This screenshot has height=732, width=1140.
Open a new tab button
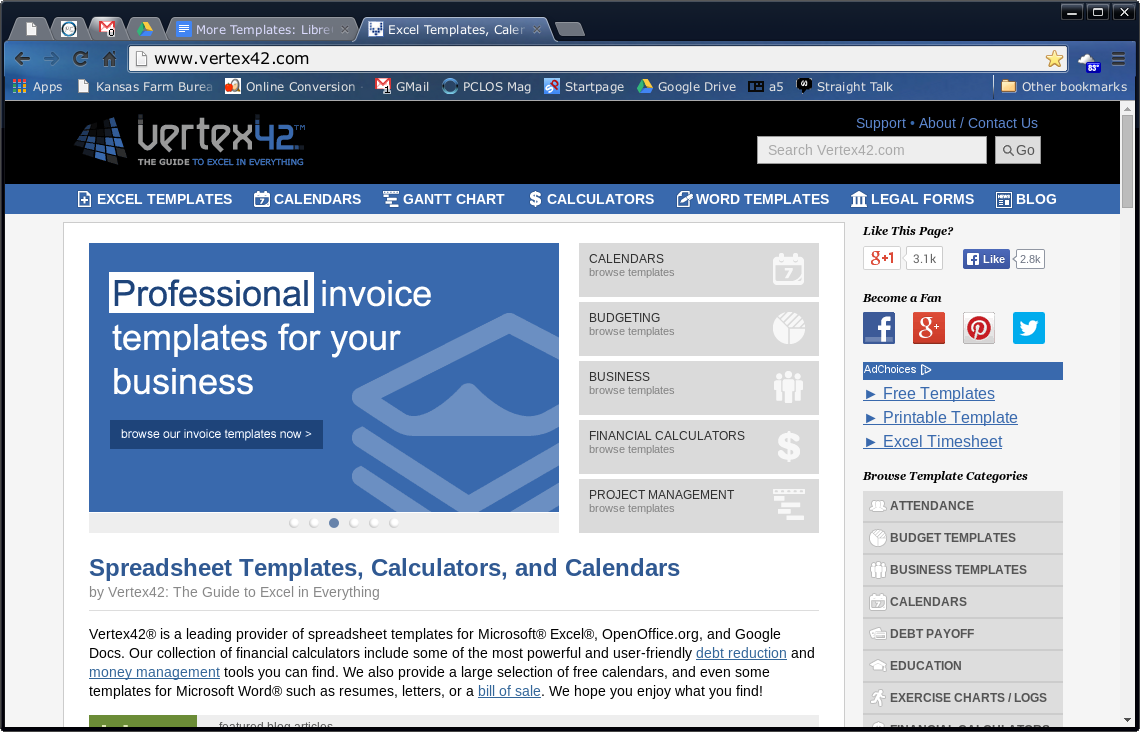click(569, 29)
